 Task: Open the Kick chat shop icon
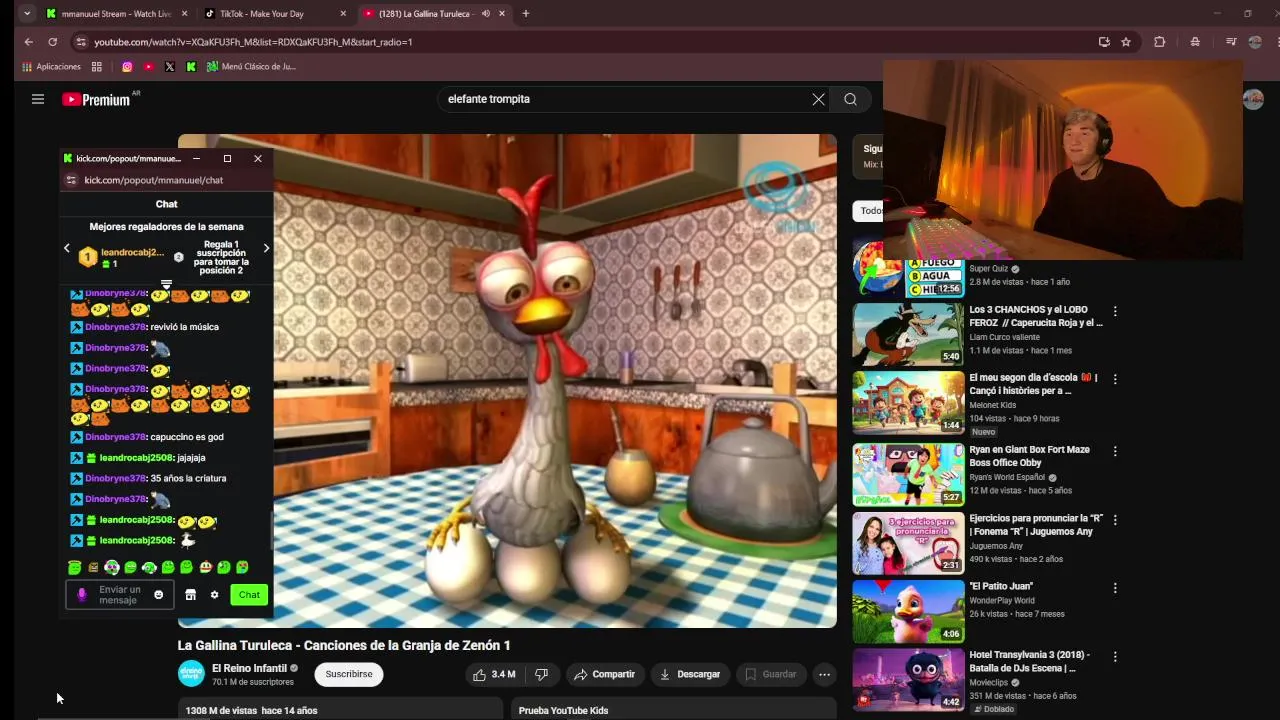[x=190, y=595]
